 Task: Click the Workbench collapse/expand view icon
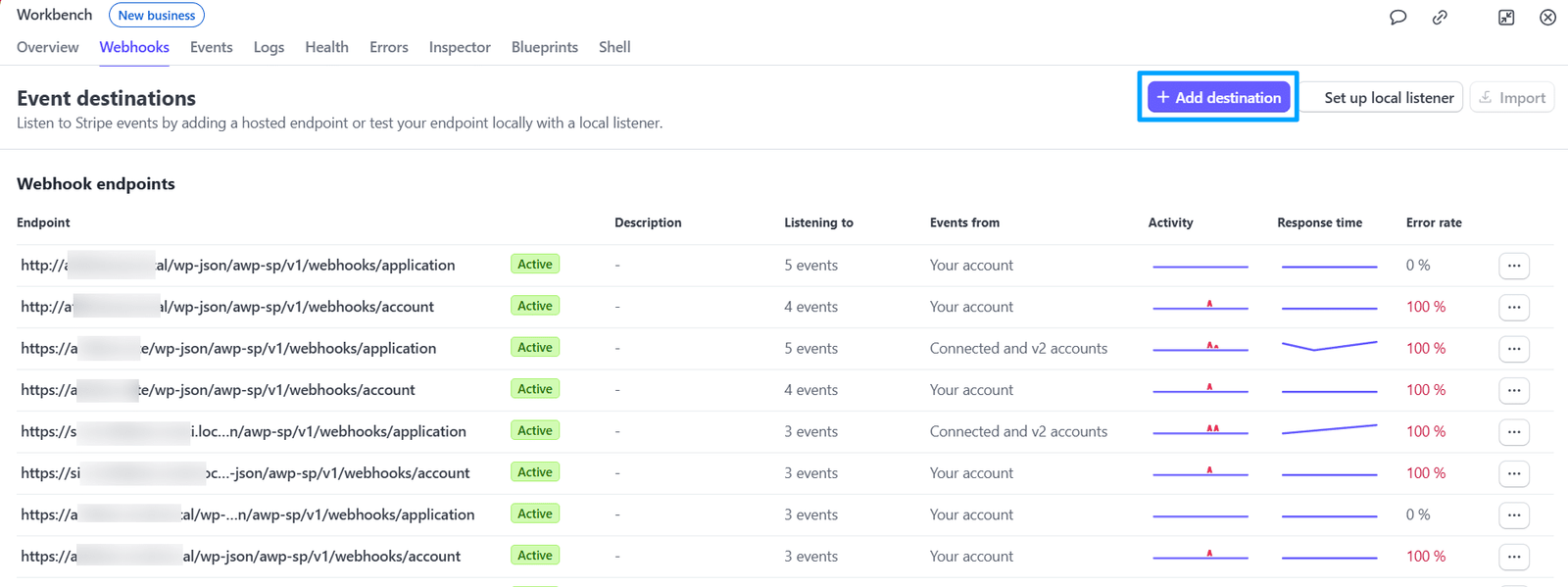(x=1506, y=17)
